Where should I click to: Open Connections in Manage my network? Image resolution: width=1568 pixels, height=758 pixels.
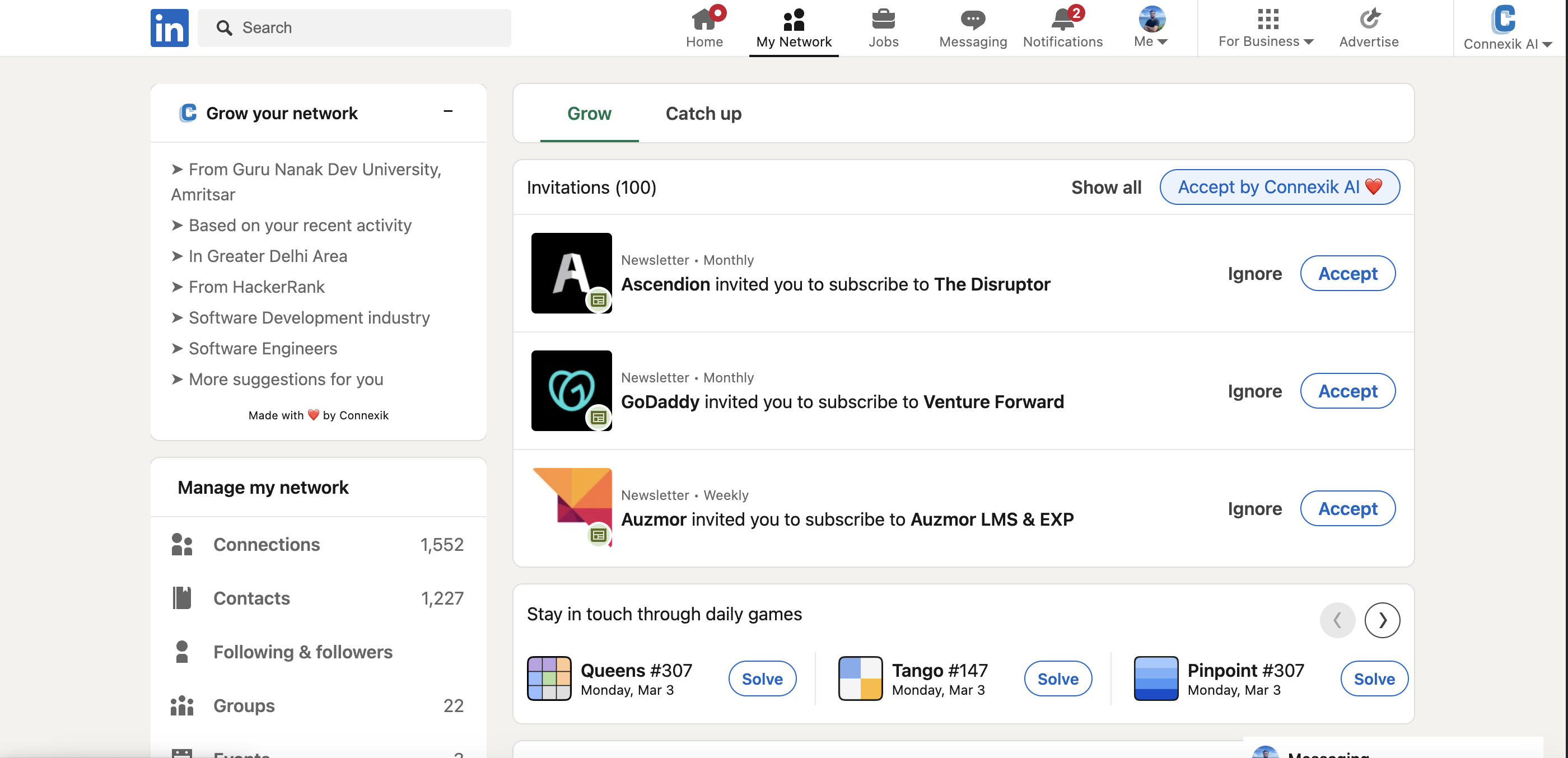pos(318,545)
